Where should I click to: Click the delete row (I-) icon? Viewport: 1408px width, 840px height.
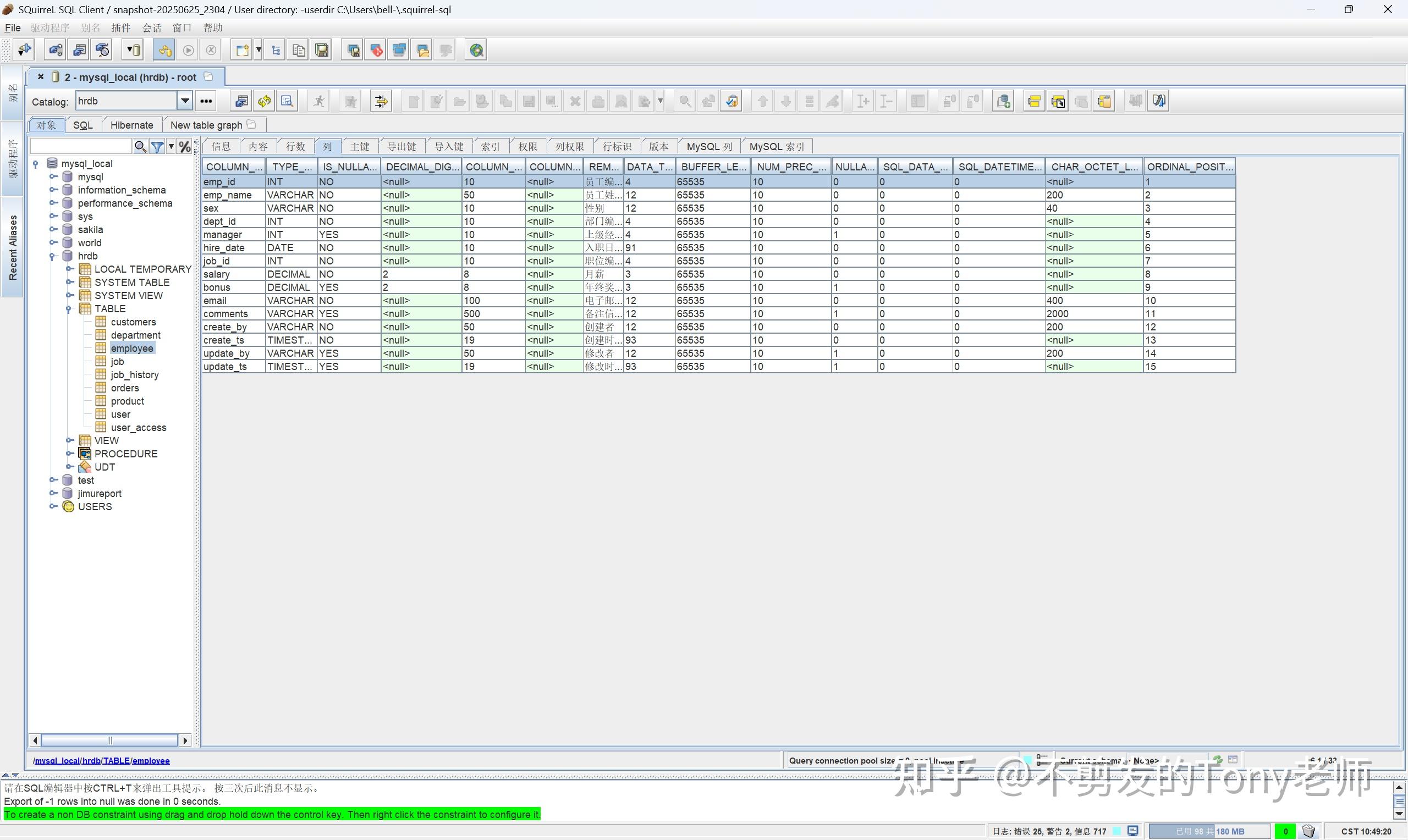pyautogui.click(x=886, y=100)
